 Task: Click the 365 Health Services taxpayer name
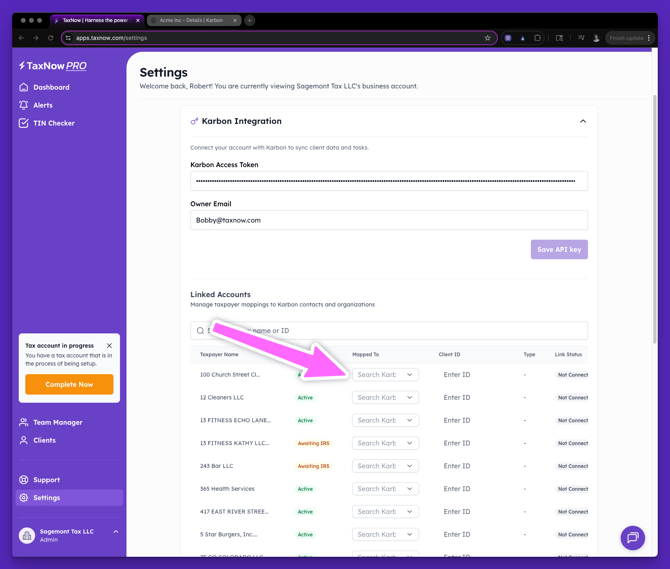(227, 489)
